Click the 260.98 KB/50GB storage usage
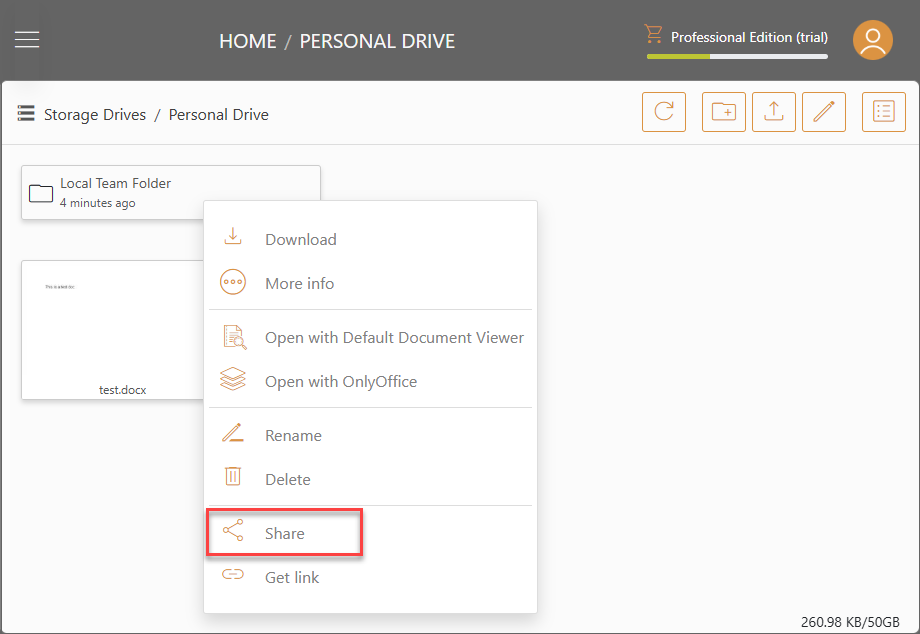 [x=850, y=622]
